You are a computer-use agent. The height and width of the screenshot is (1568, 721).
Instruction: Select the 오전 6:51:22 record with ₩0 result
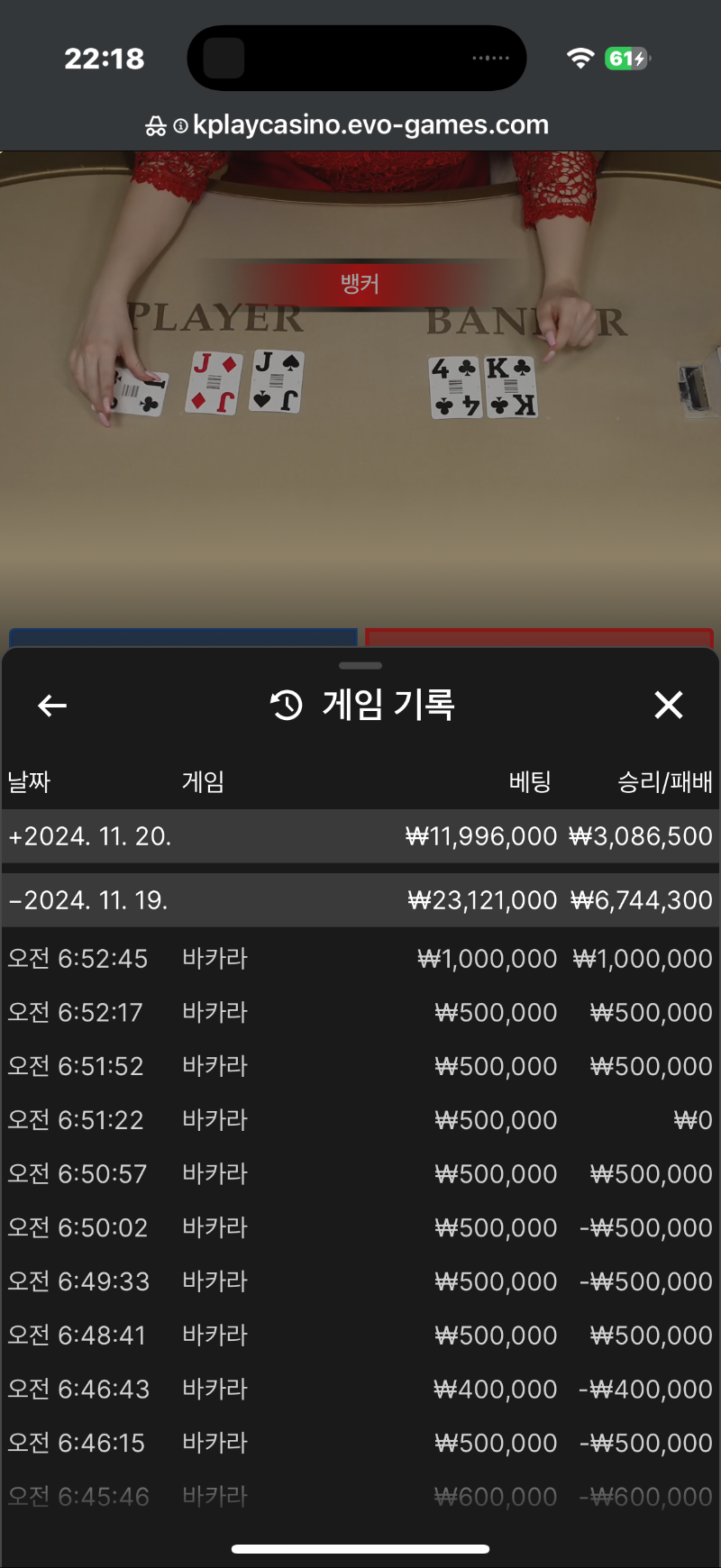coord(360,1120)
